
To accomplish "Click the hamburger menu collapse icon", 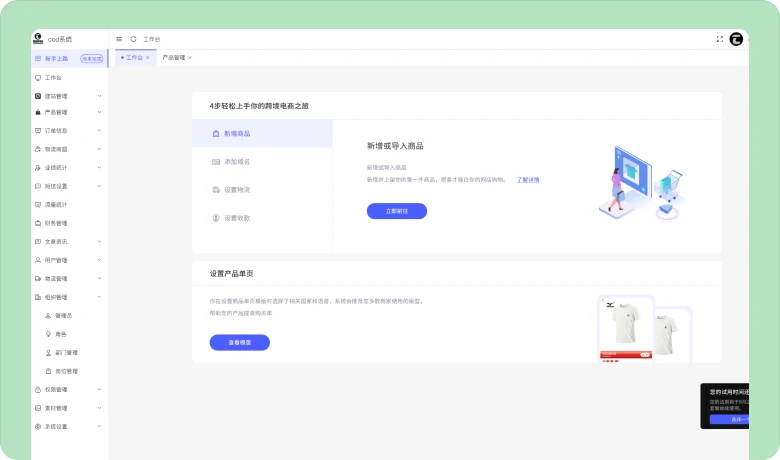I will pos(120,39).
